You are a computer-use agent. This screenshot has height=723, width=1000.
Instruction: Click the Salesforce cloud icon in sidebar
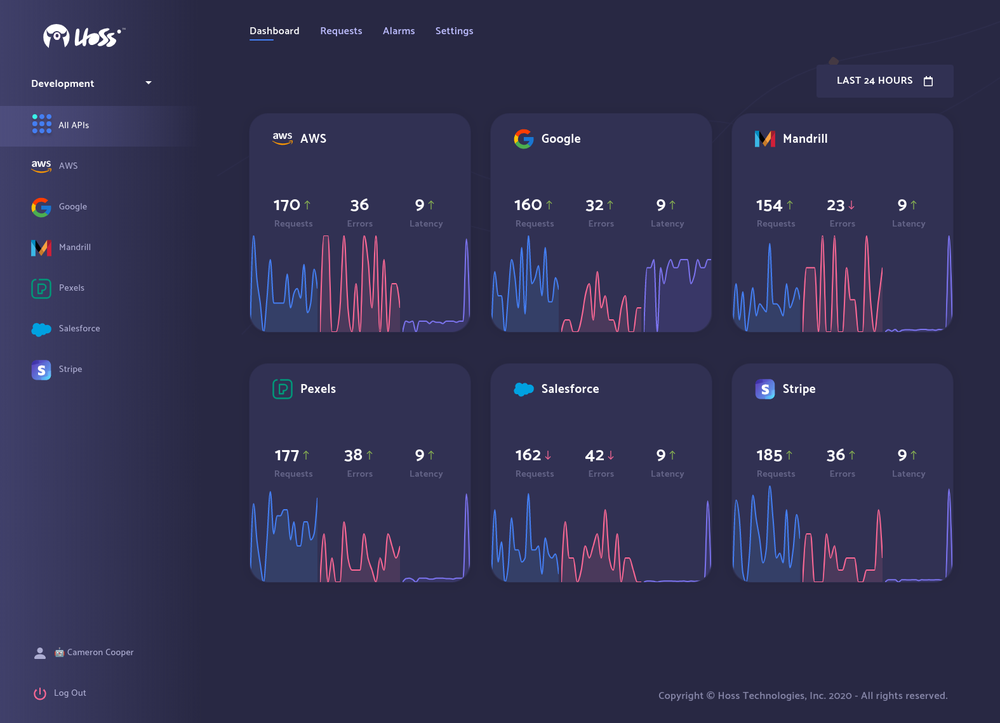click(x=41, y=329)
